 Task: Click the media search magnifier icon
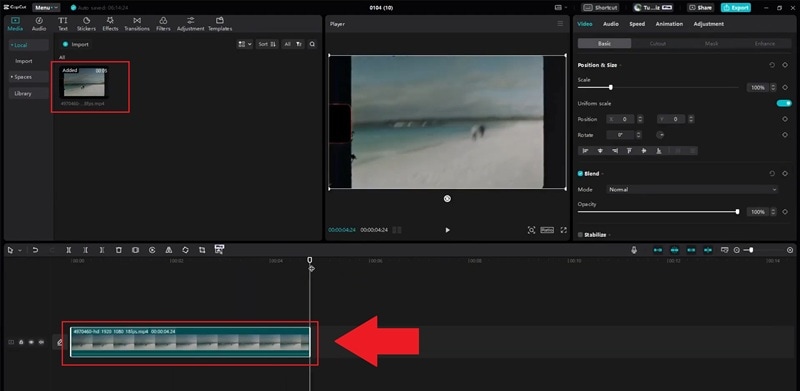[x=312, y=44]
